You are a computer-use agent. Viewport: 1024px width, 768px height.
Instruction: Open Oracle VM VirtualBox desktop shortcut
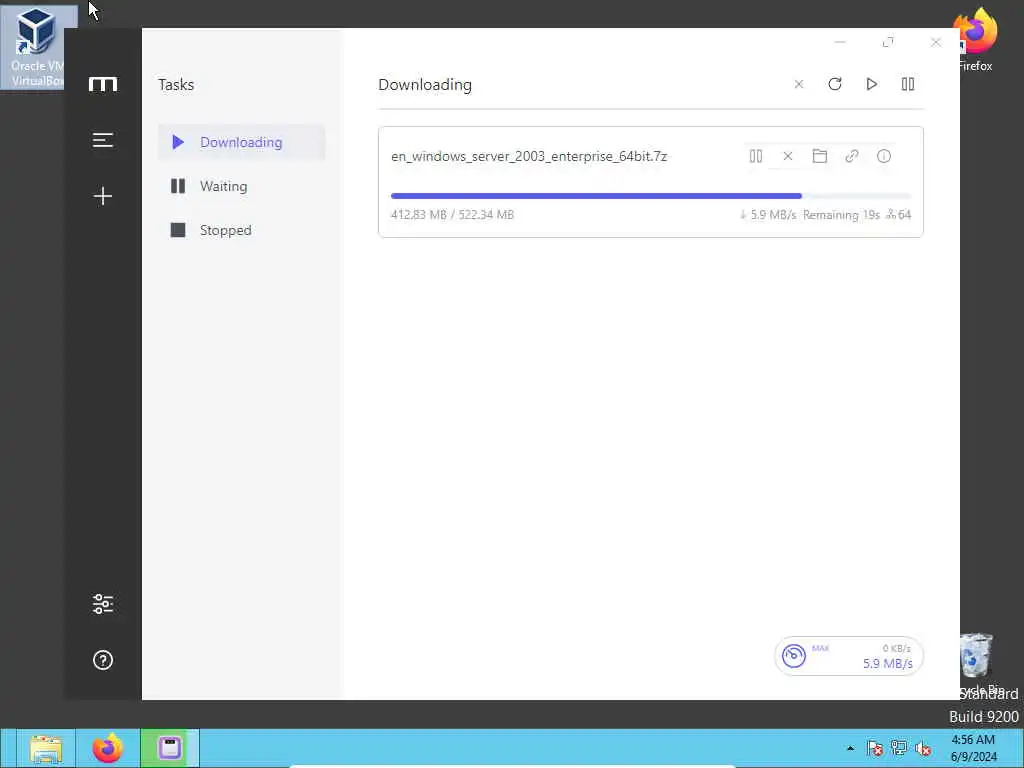tap(34, 47)
